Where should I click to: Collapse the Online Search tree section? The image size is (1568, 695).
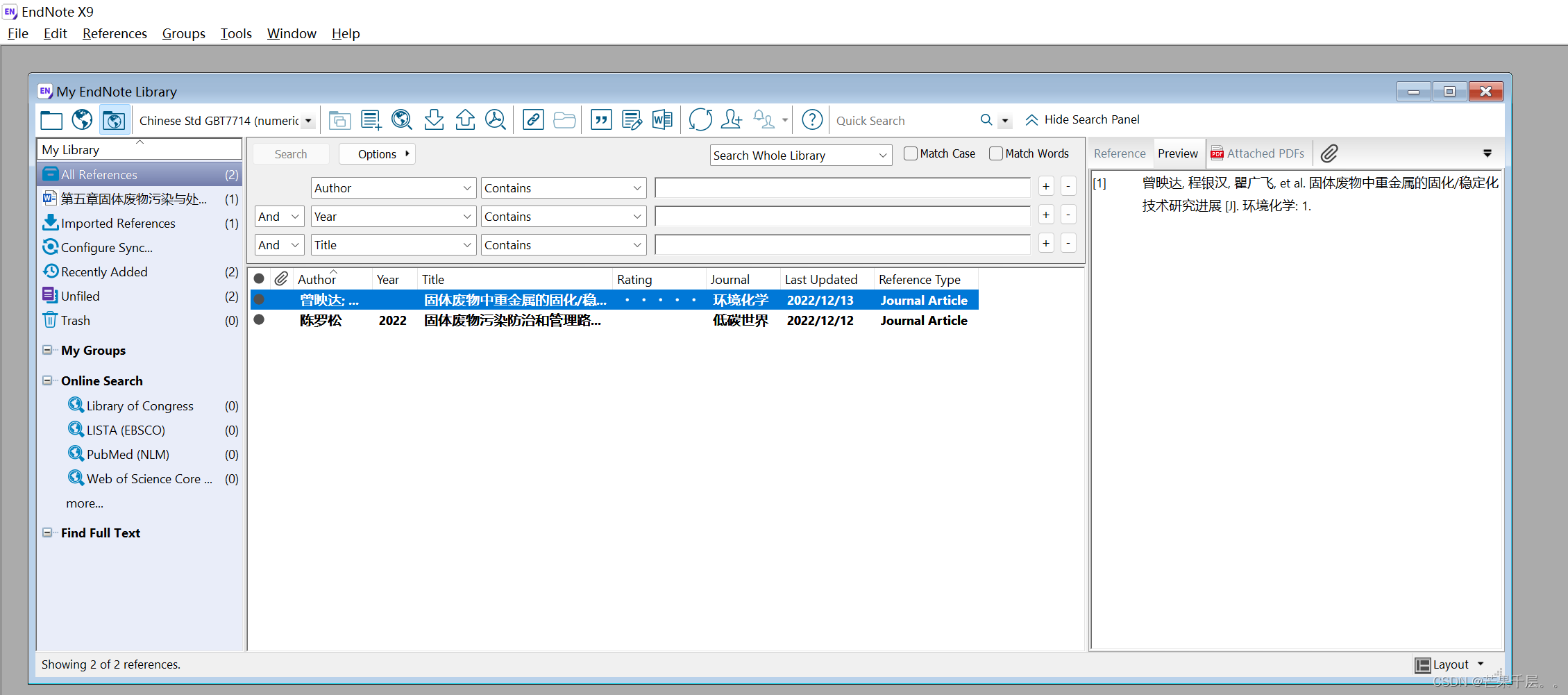point(47,380)
